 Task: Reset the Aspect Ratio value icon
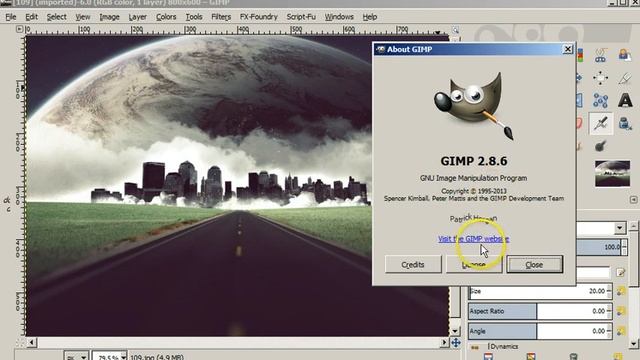point(621,311)
